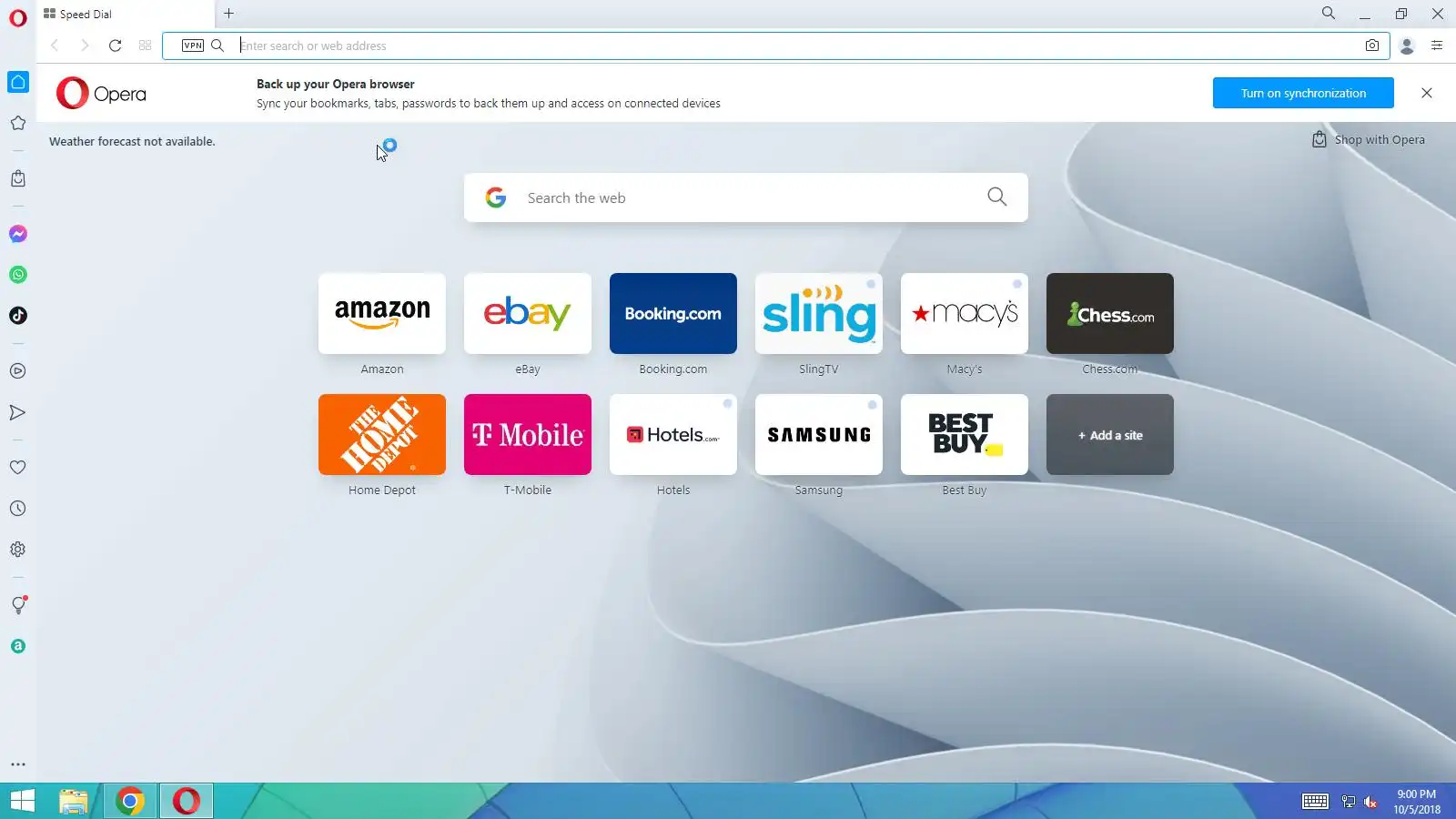Go to Speed Dial home sidebar icon
Screen dimensions: 1456x819
pyautogui.click(x=18, y=82)
